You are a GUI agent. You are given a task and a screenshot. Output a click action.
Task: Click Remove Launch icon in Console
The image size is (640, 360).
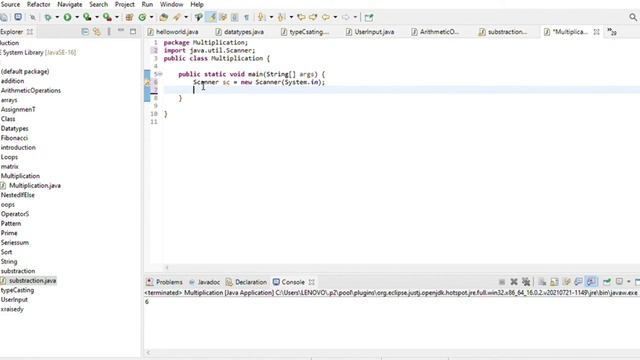(x=514, y=282)
